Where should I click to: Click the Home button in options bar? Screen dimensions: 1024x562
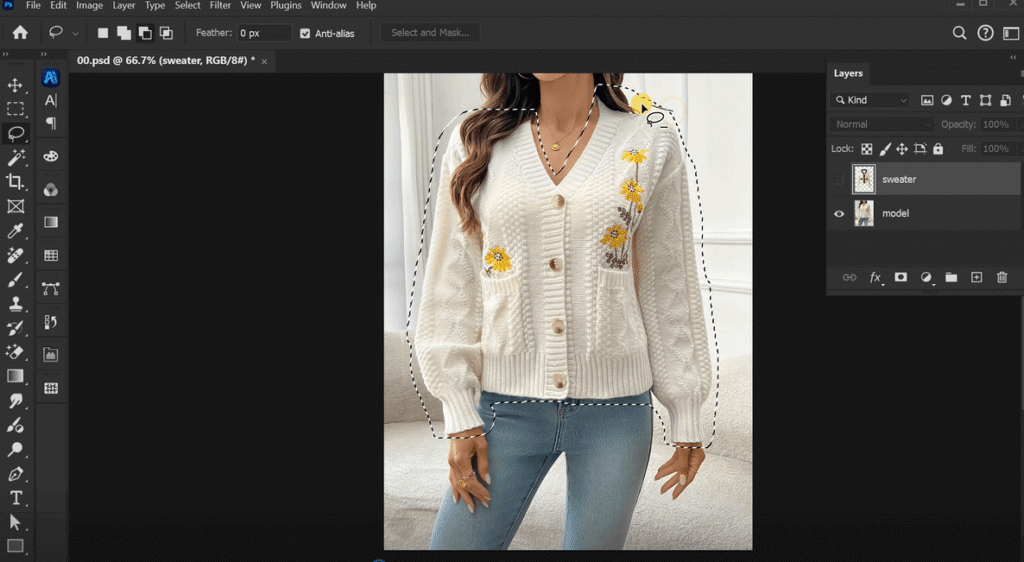[x=19, y=33]
